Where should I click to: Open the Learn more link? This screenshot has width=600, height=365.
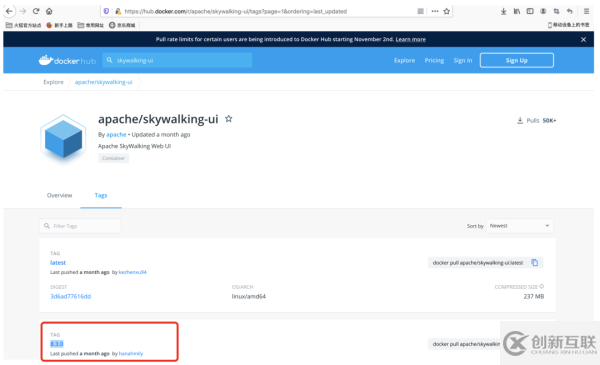[x=411, y=39]
